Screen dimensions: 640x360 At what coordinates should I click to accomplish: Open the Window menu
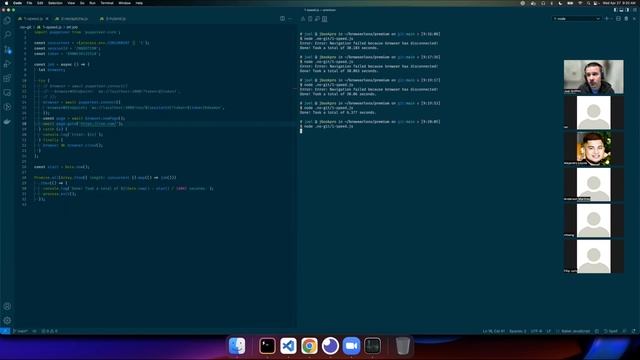click(124, 3)
